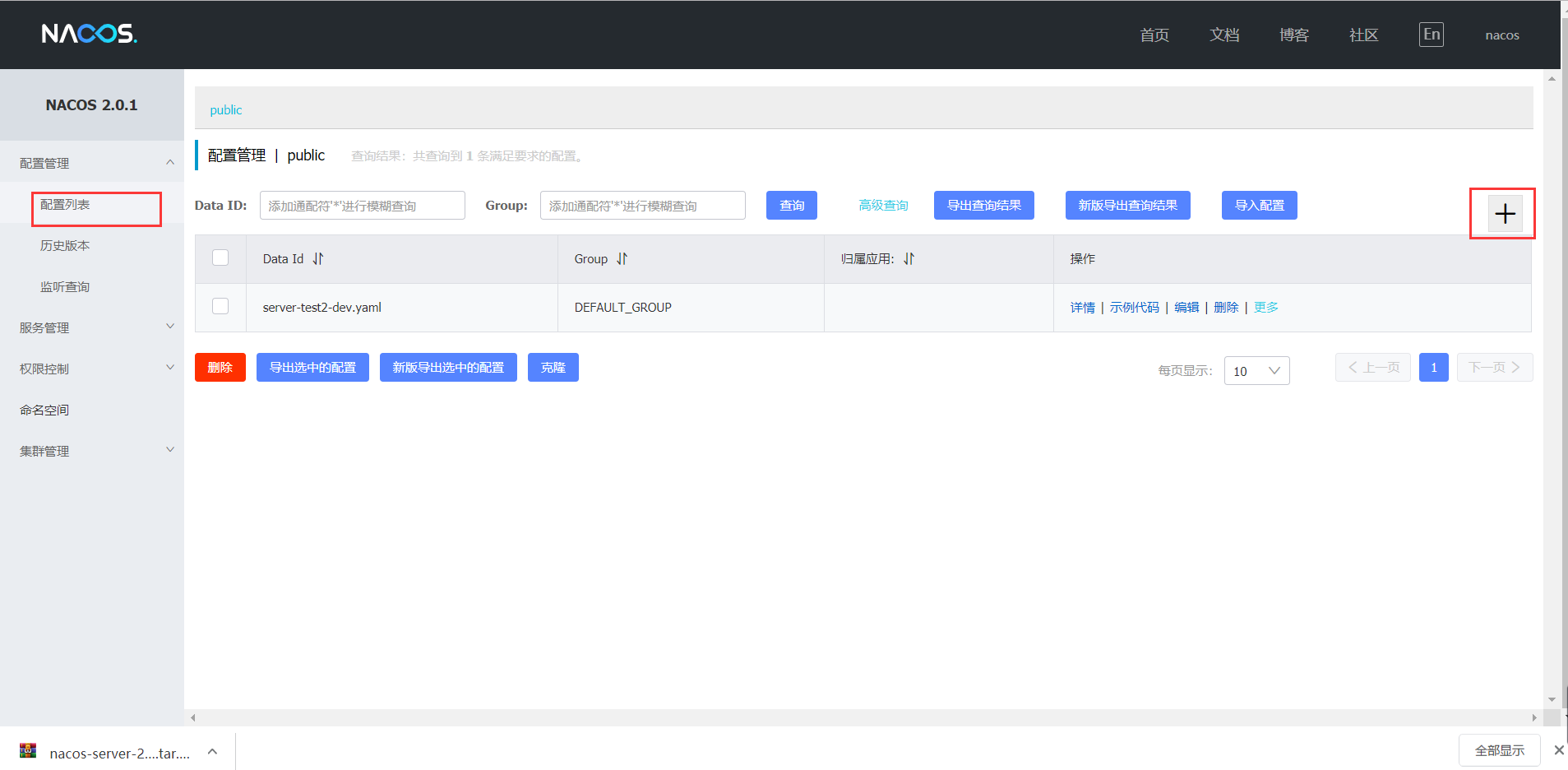Check the server-test2-dev.yaml row checkbox
Image resolution: width=1568 pixels, height=770 pixels.
click(x=220, y=306)
